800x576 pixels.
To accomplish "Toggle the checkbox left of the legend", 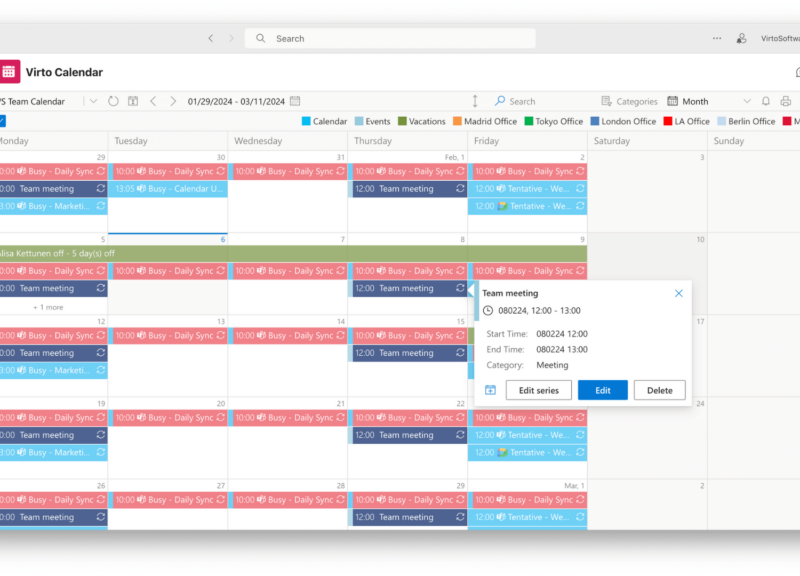I will click(2, 121).
